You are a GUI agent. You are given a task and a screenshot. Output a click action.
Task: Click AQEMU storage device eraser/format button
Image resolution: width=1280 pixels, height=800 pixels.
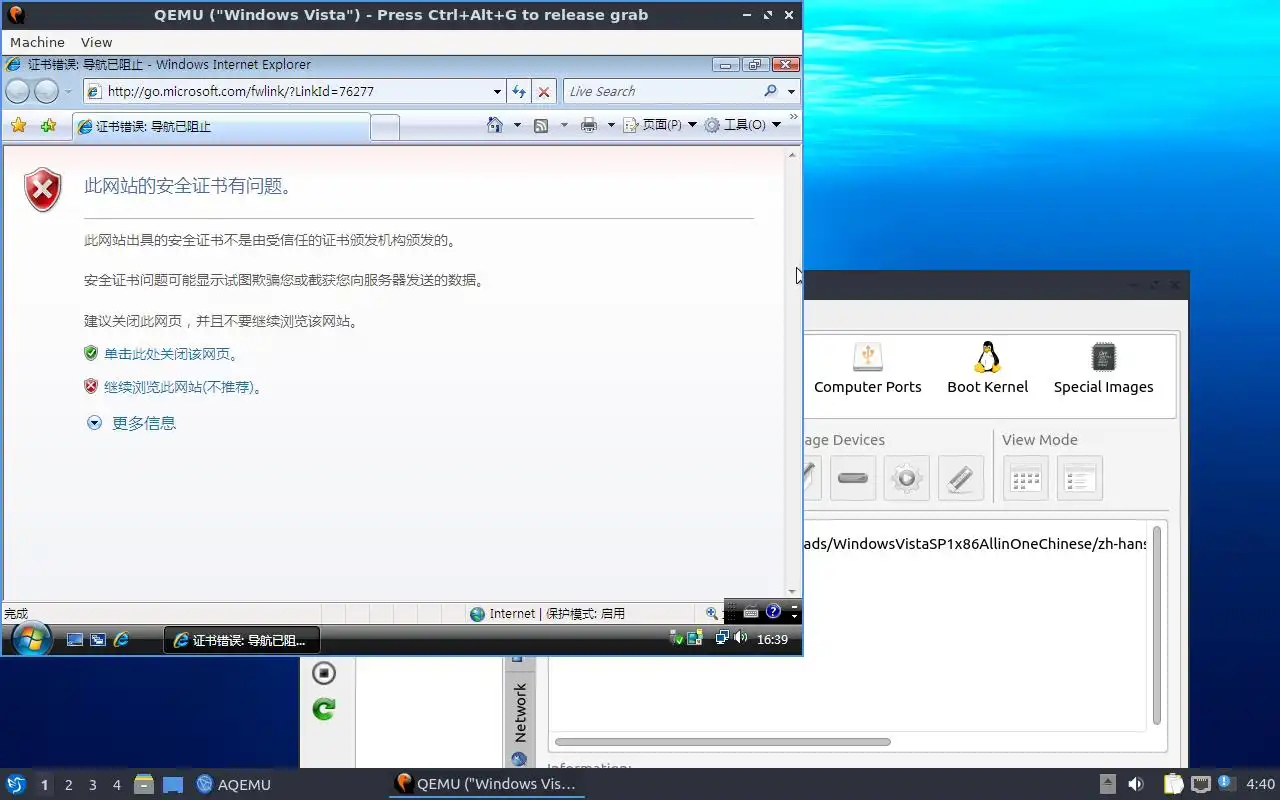tap(961, 478)
